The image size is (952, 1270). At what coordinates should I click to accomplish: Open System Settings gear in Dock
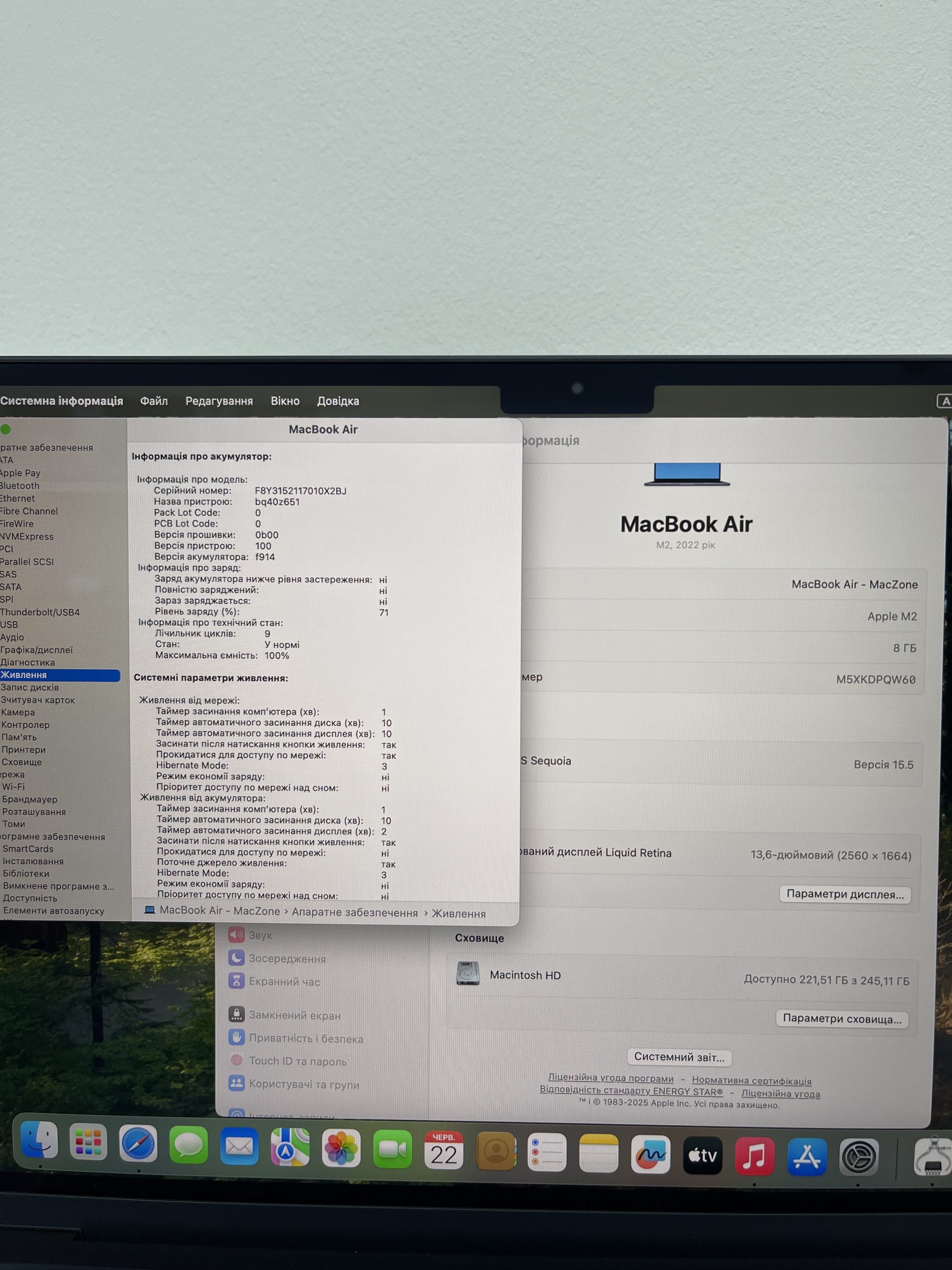pyautogui.click(x=858, y=1157)
